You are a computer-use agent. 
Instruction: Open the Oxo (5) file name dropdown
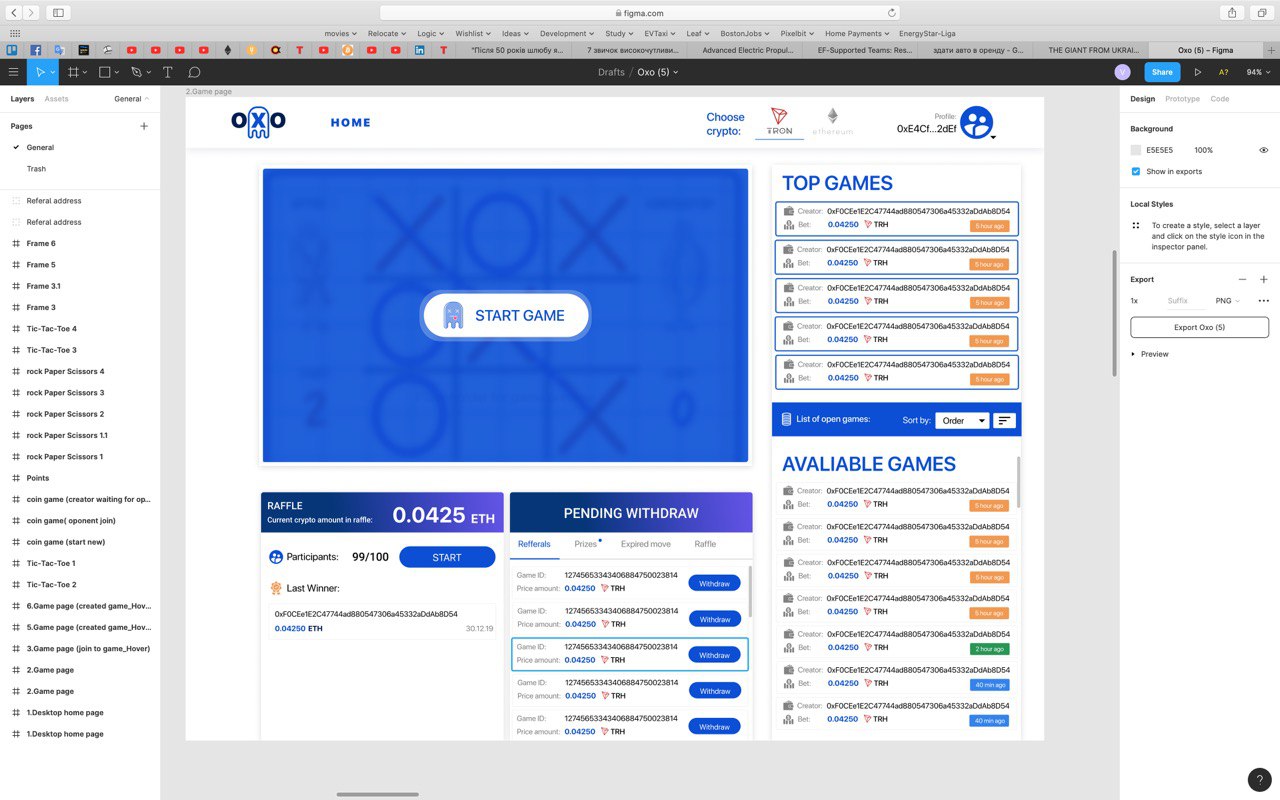tap(657, 72)
